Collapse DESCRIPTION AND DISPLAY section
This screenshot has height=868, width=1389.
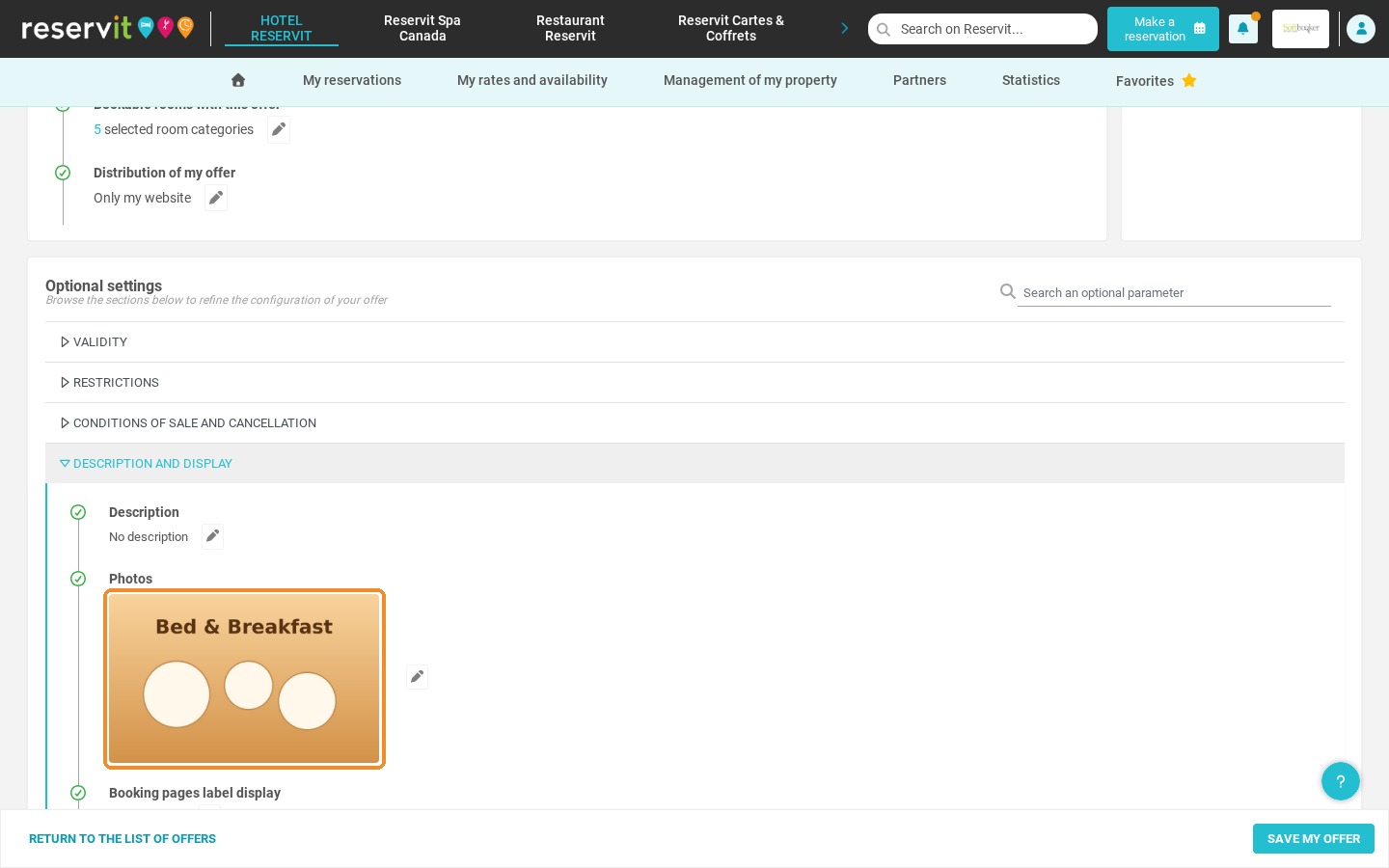point(694,464)
